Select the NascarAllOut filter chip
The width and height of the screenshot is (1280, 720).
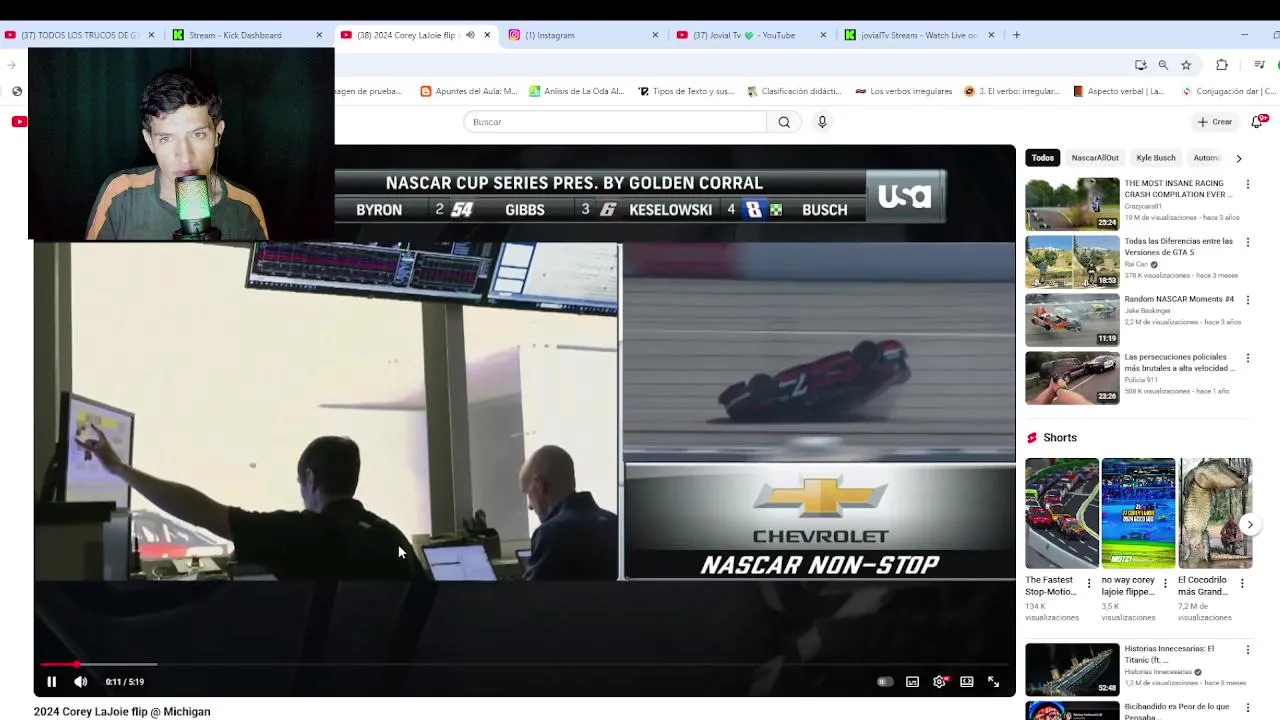[1095, 158]
